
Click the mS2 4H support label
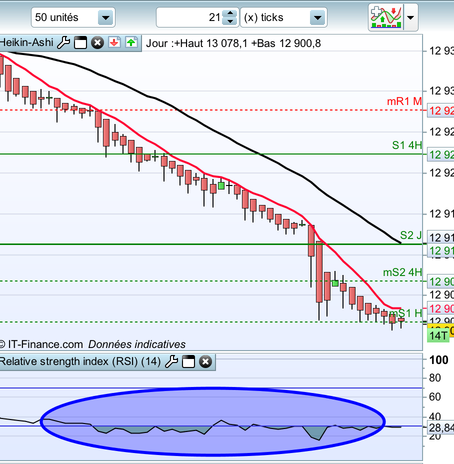click(x=402, y=272)
